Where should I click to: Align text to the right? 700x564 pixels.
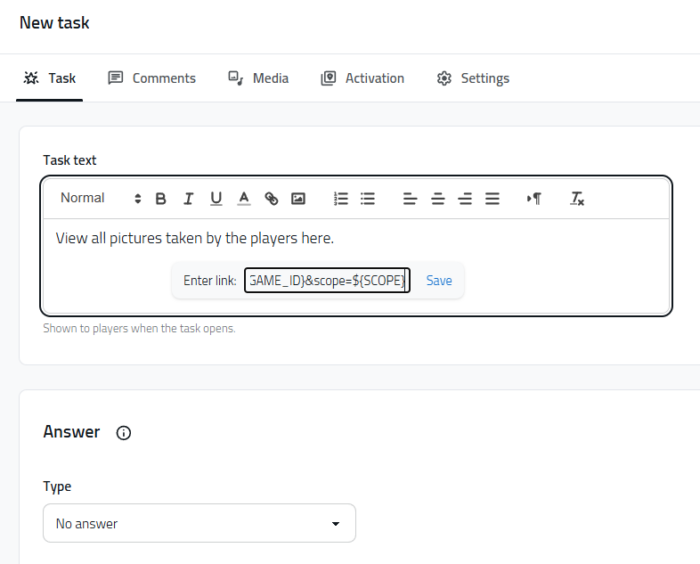tap(465, 199)
